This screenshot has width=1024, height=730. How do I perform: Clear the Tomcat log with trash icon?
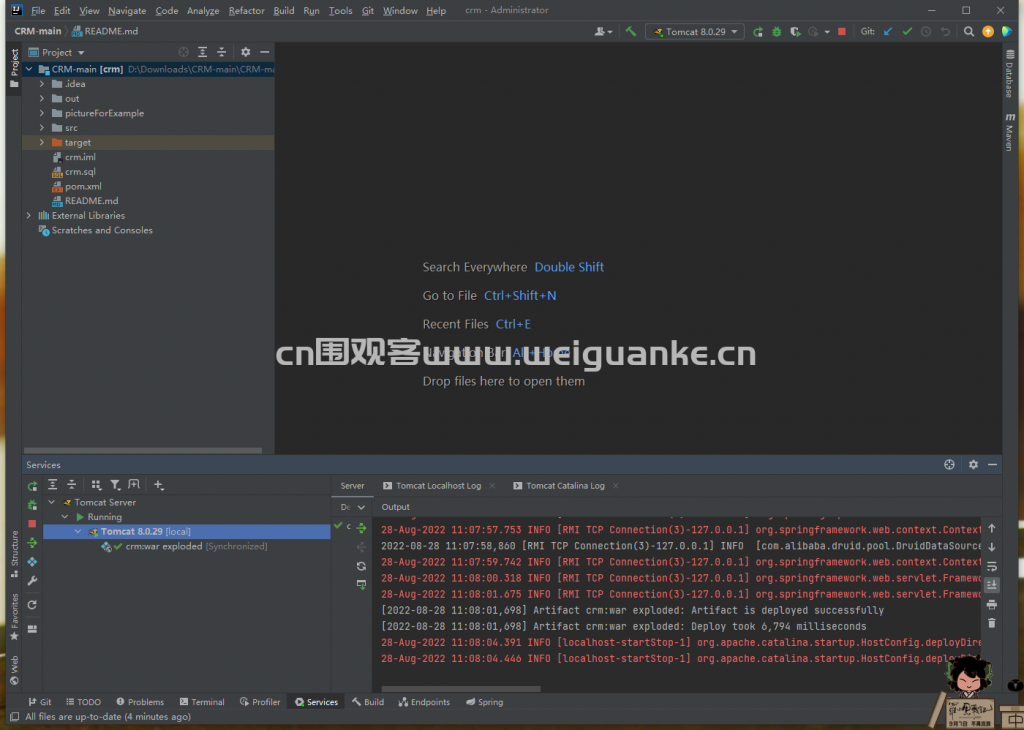pos(990,622)
